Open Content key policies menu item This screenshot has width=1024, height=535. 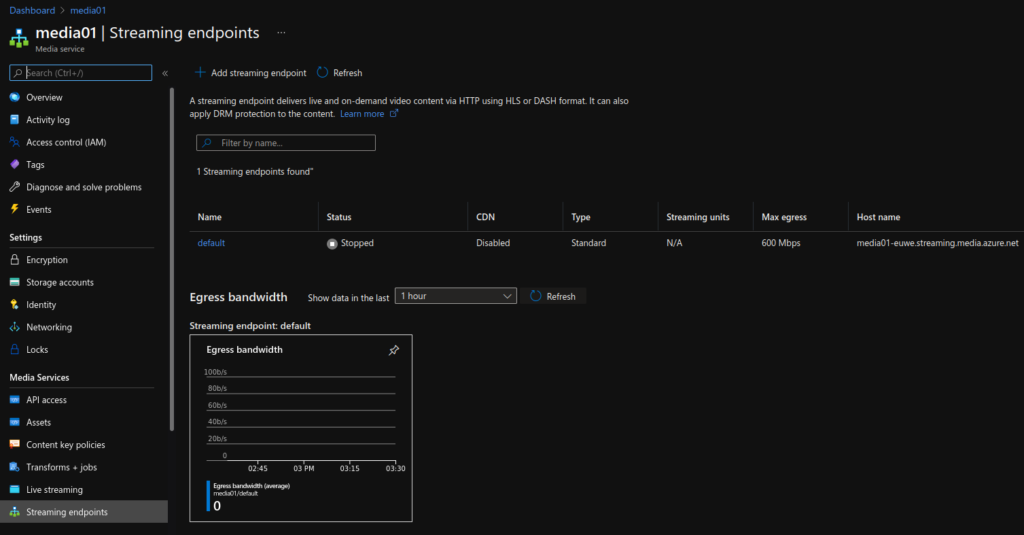tap(65, 444)
